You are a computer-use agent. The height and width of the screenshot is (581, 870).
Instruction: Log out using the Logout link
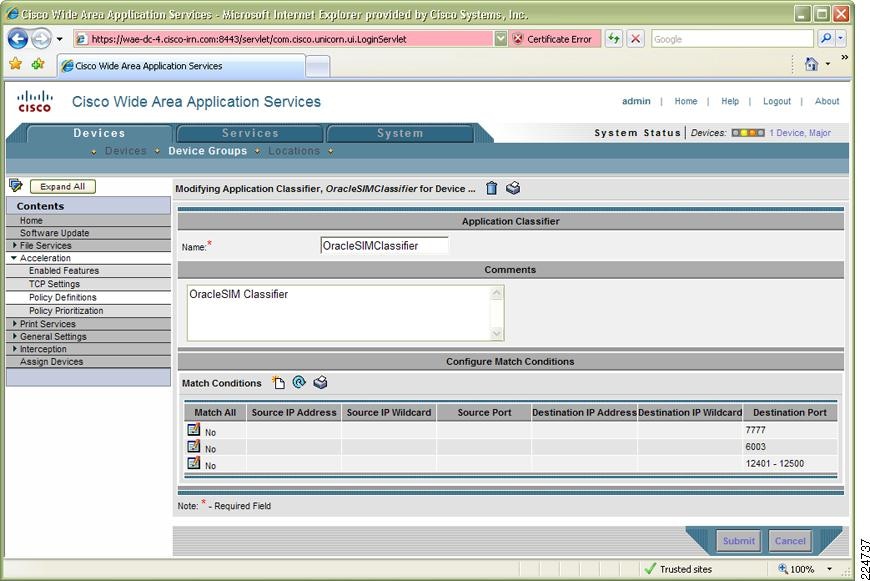(x=777, y=101)
